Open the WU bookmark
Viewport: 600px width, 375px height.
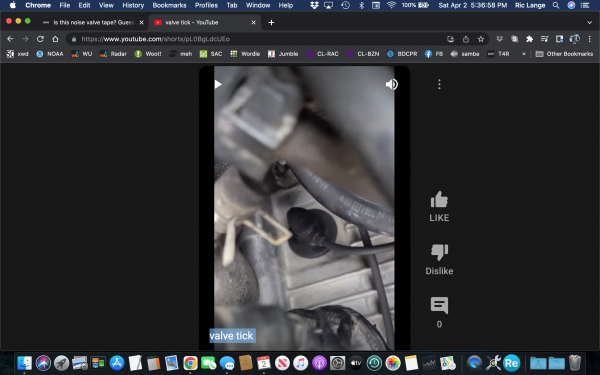point(82,54)
